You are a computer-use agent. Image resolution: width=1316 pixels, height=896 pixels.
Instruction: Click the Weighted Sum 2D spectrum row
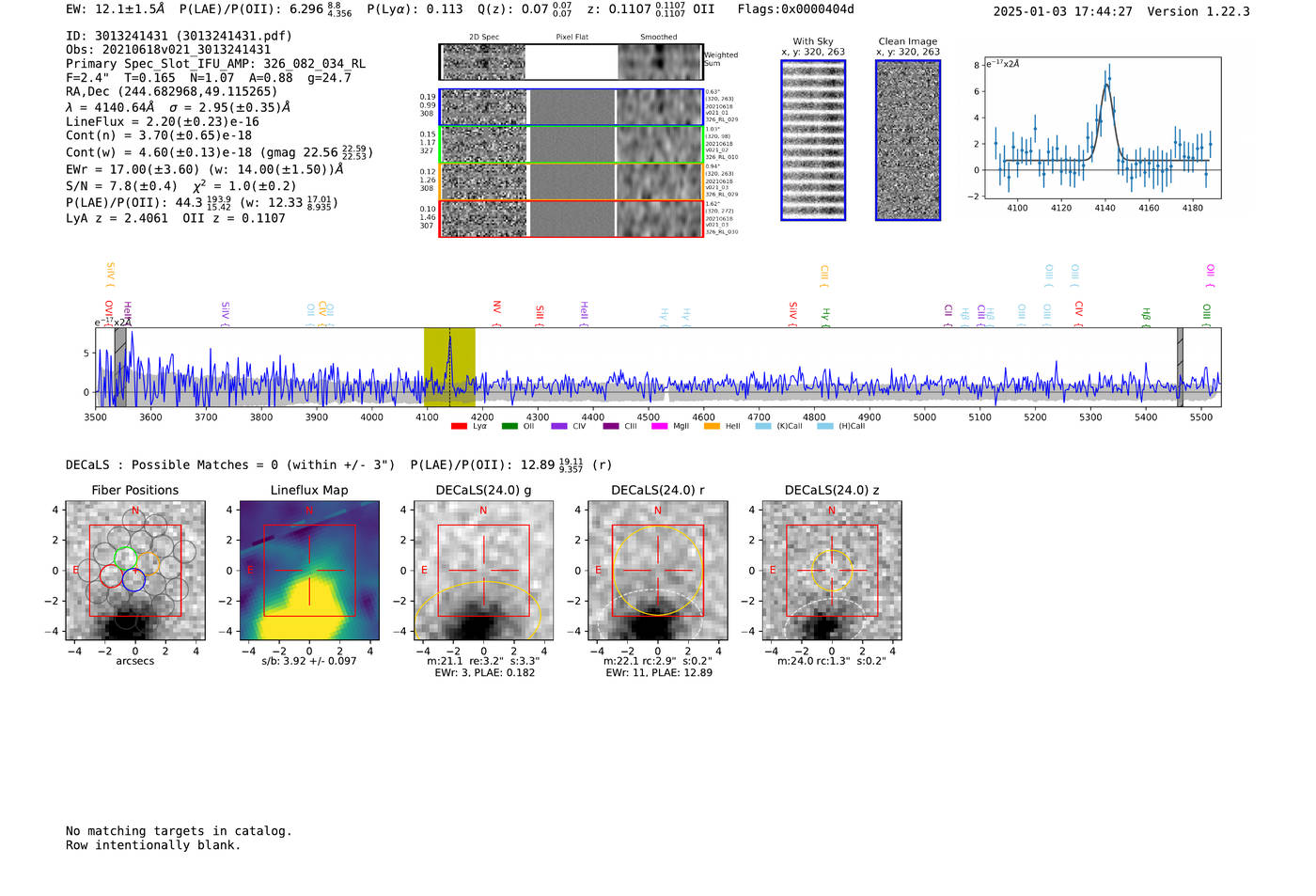[x=572, y=62]
